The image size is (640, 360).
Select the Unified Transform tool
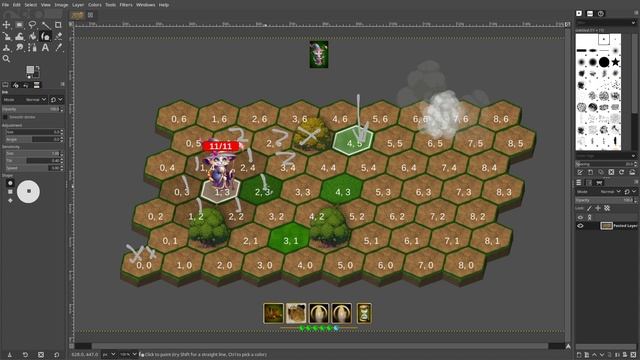6,36
